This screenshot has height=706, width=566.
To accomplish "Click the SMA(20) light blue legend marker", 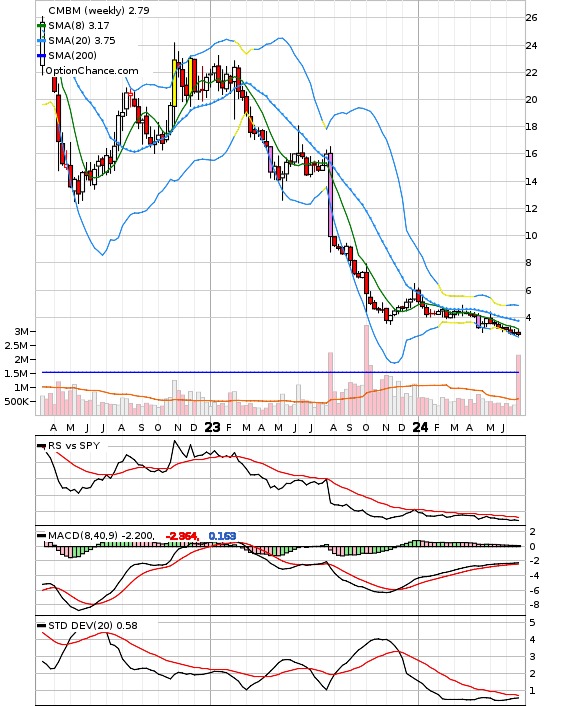I will pos(41,41).
